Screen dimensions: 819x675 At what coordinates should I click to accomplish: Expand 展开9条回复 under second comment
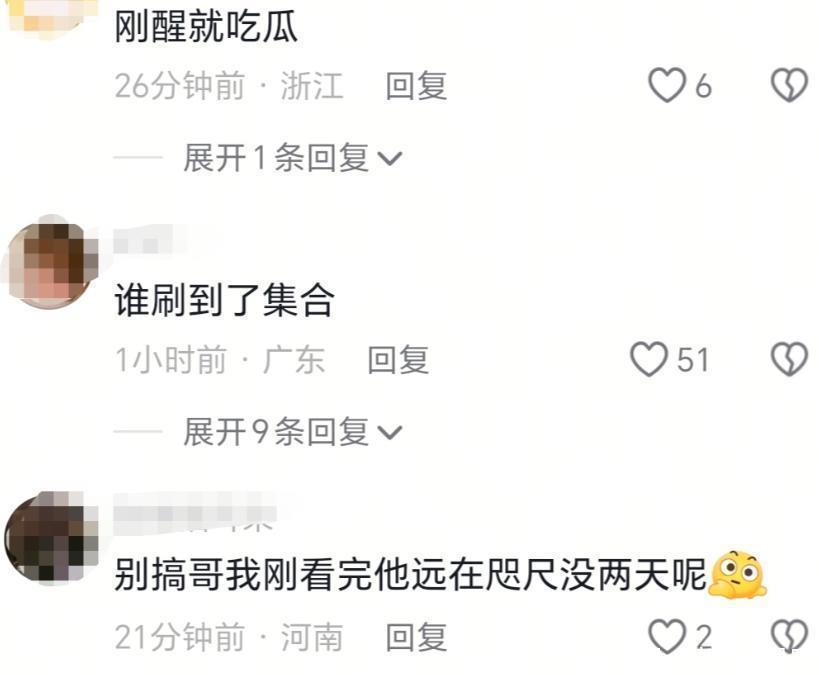(292, 432)
